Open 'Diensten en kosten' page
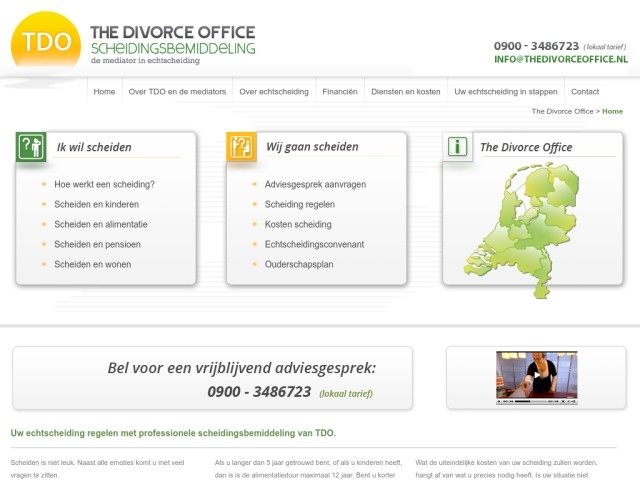The width and height of the screenshot is (640, 480). pos(405,91)
